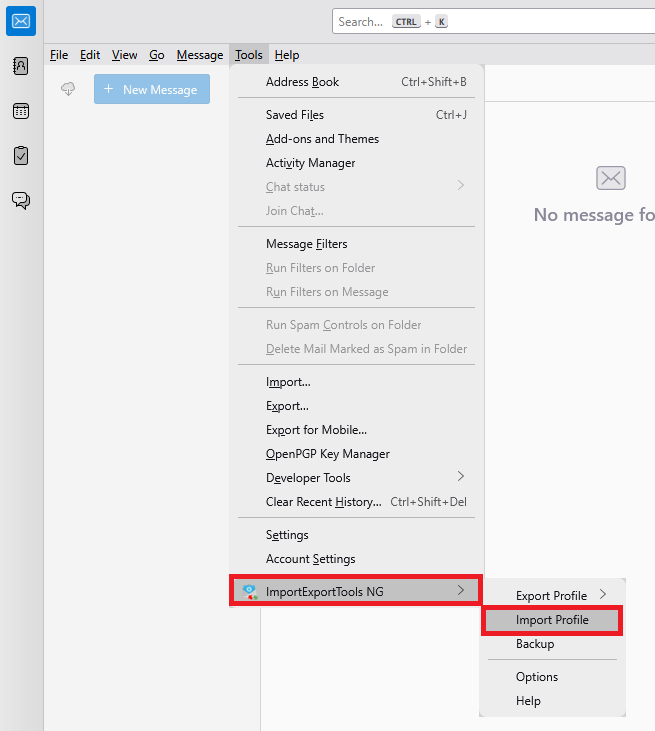Screen dimensions: 655x731
Task: Select Export for Mobile...
Action: pyautogui.click(x=357, y=430)
